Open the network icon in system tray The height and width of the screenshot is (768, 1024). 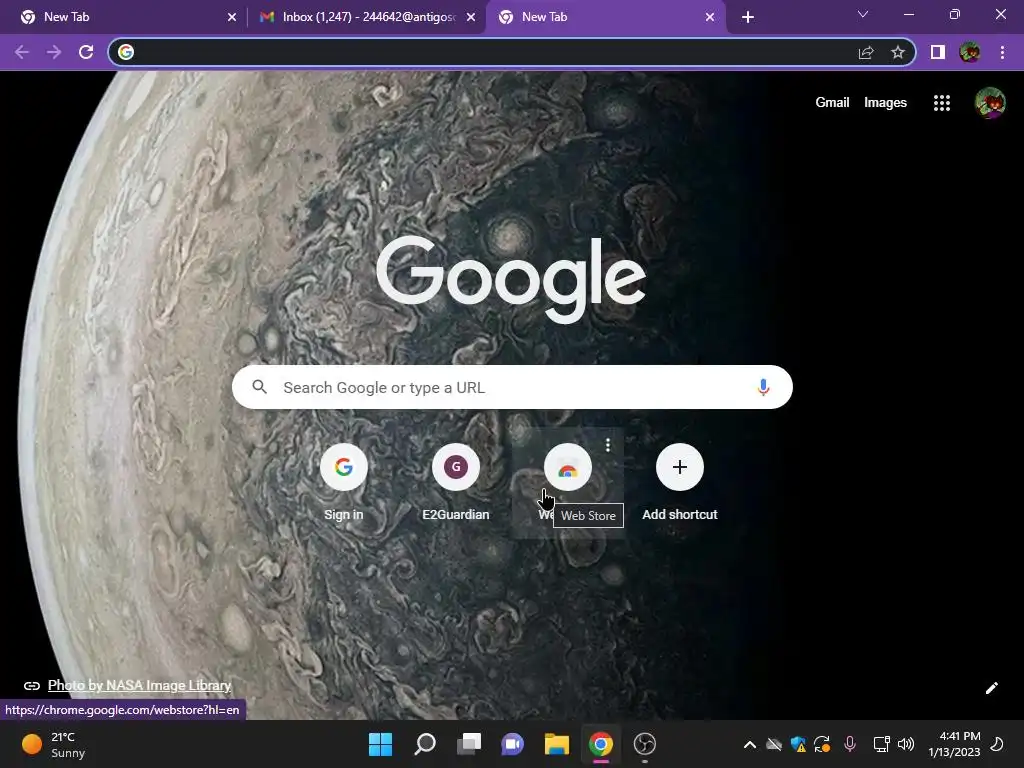coord(881,744)
